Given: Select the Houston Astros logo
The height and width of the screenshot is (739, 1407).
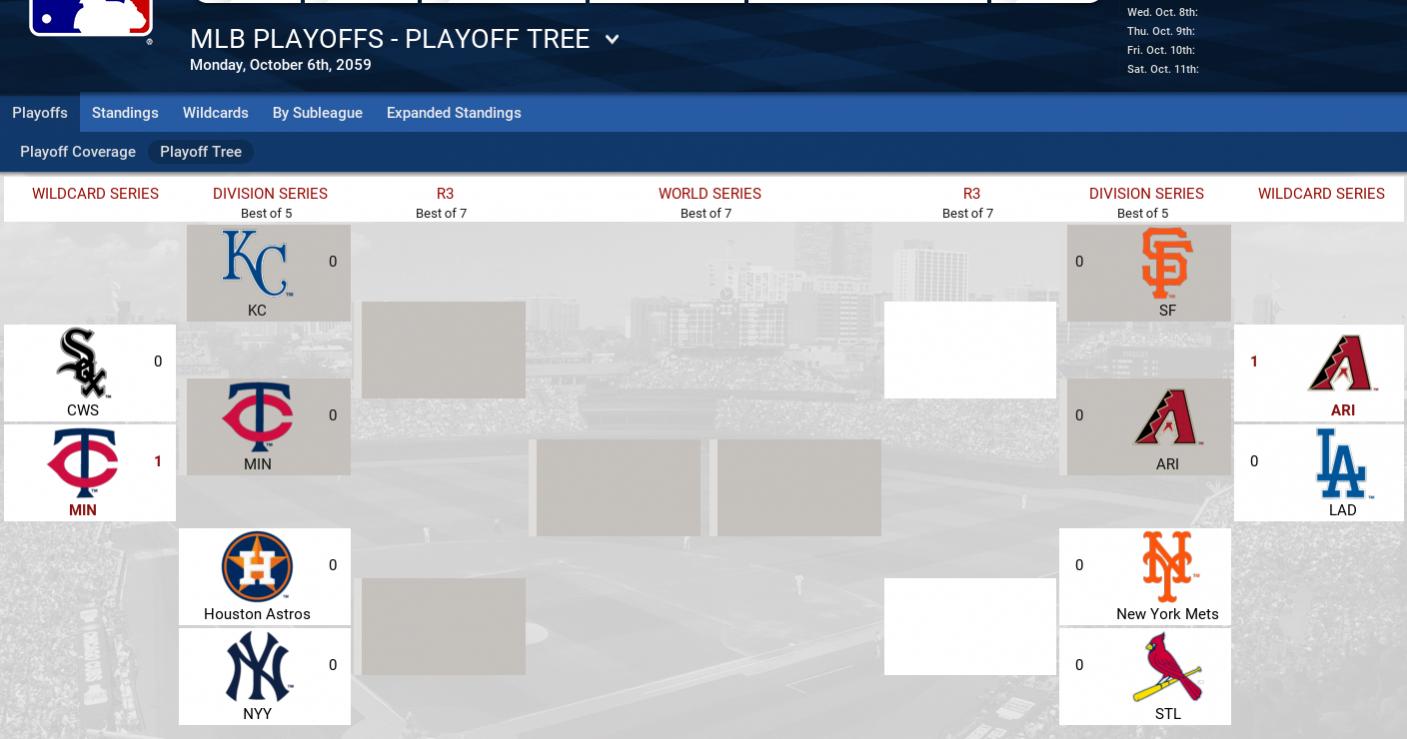Looking at the screenshot, I should pyautogui.click(x=257, y=566).
